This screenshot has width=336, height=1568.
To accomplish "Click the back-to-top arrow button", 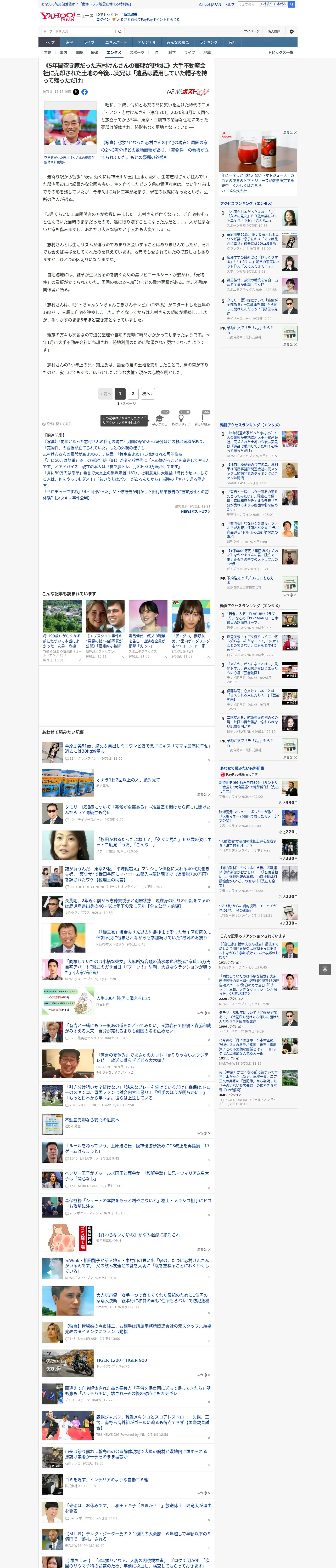I will tap(325, 969).
